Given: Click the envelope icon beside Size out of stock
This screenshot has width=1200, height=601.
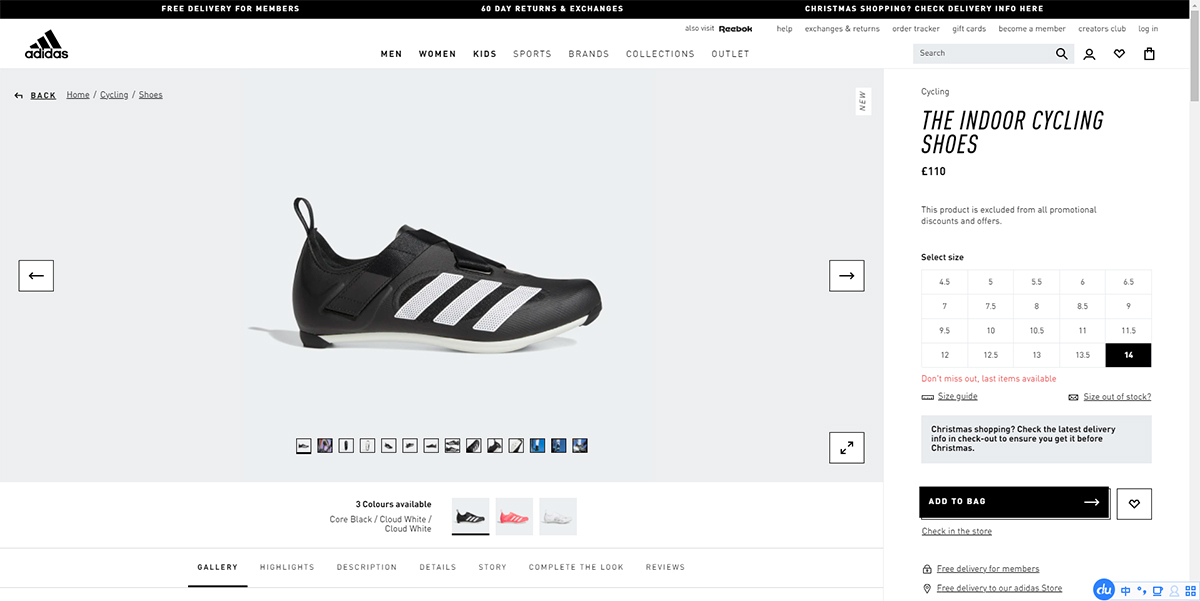Looking at the screenshot, I should coord(1073,397).
